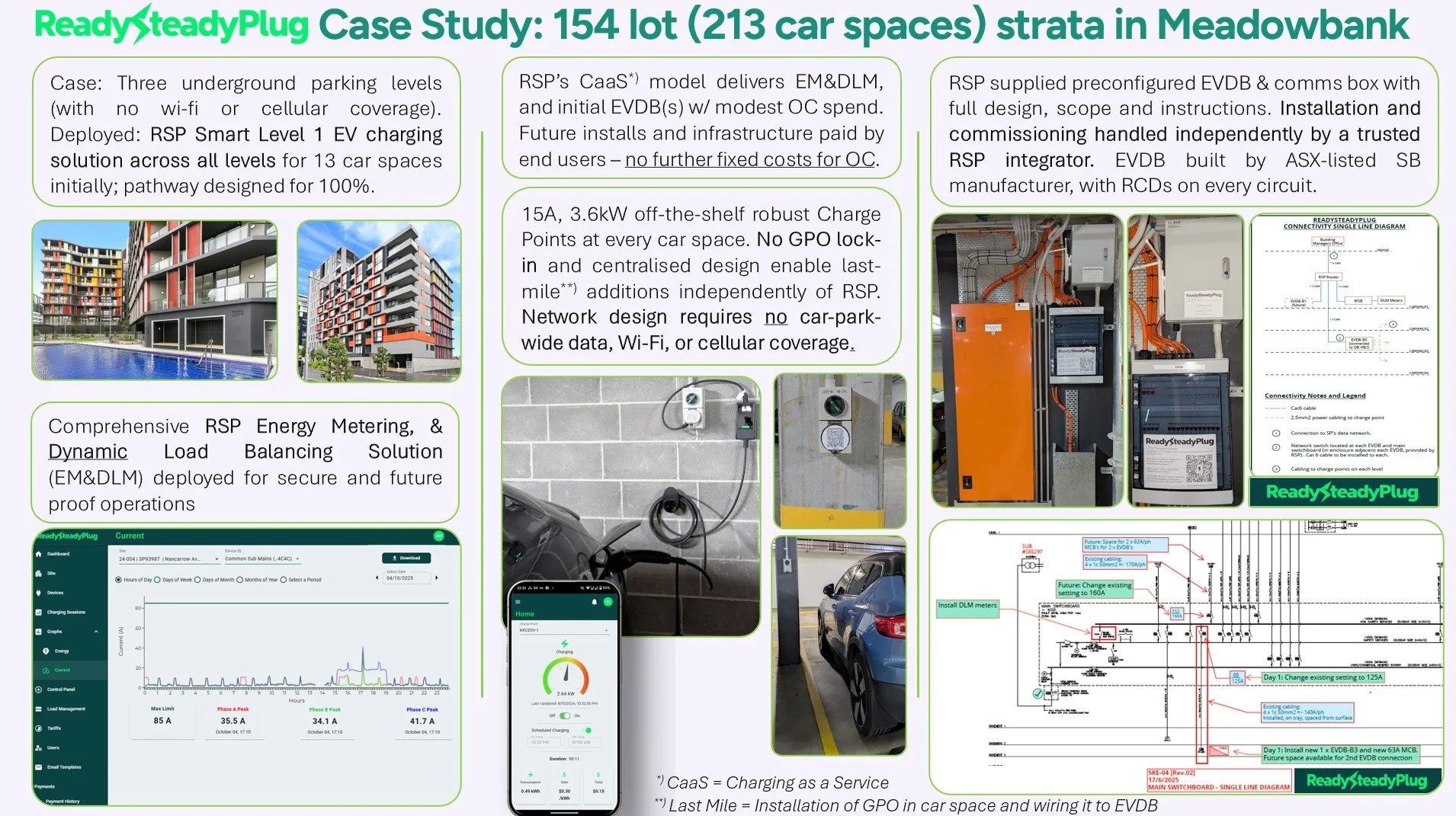The width and height of the screenshot is (1456, 816).
Task: Open Payment History menu item
Action: (x=63, y=801)
